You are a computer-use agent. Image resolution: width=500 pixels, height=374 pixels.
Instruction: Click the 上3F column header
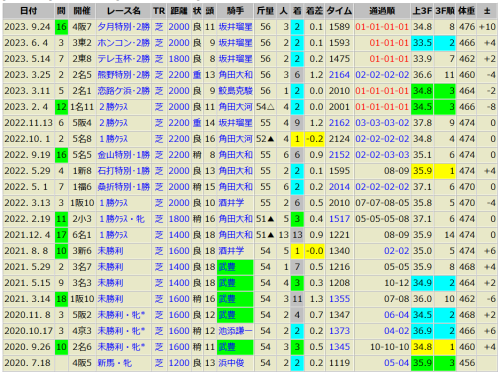[422, 11]
